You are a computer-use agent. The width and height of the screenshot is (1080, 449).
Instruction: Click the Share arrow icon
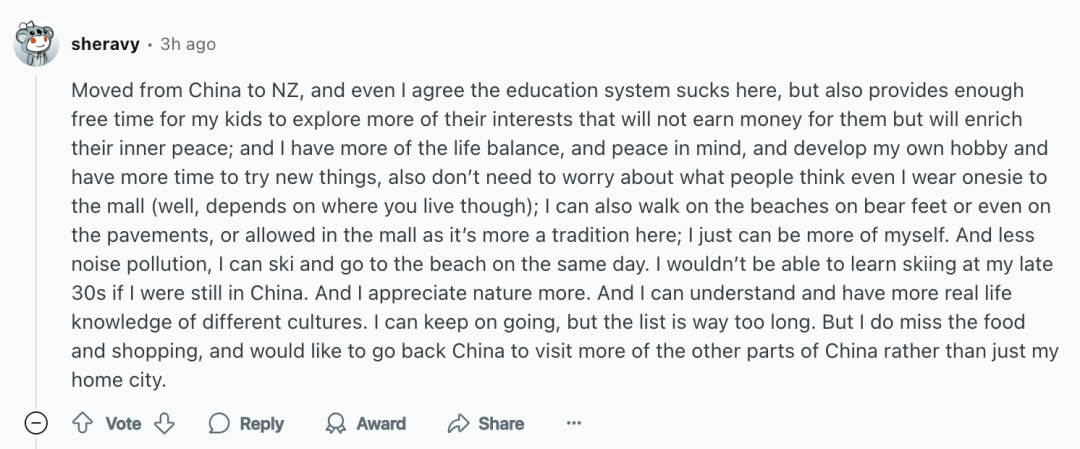pyautogui.click(x=458, y=424)
